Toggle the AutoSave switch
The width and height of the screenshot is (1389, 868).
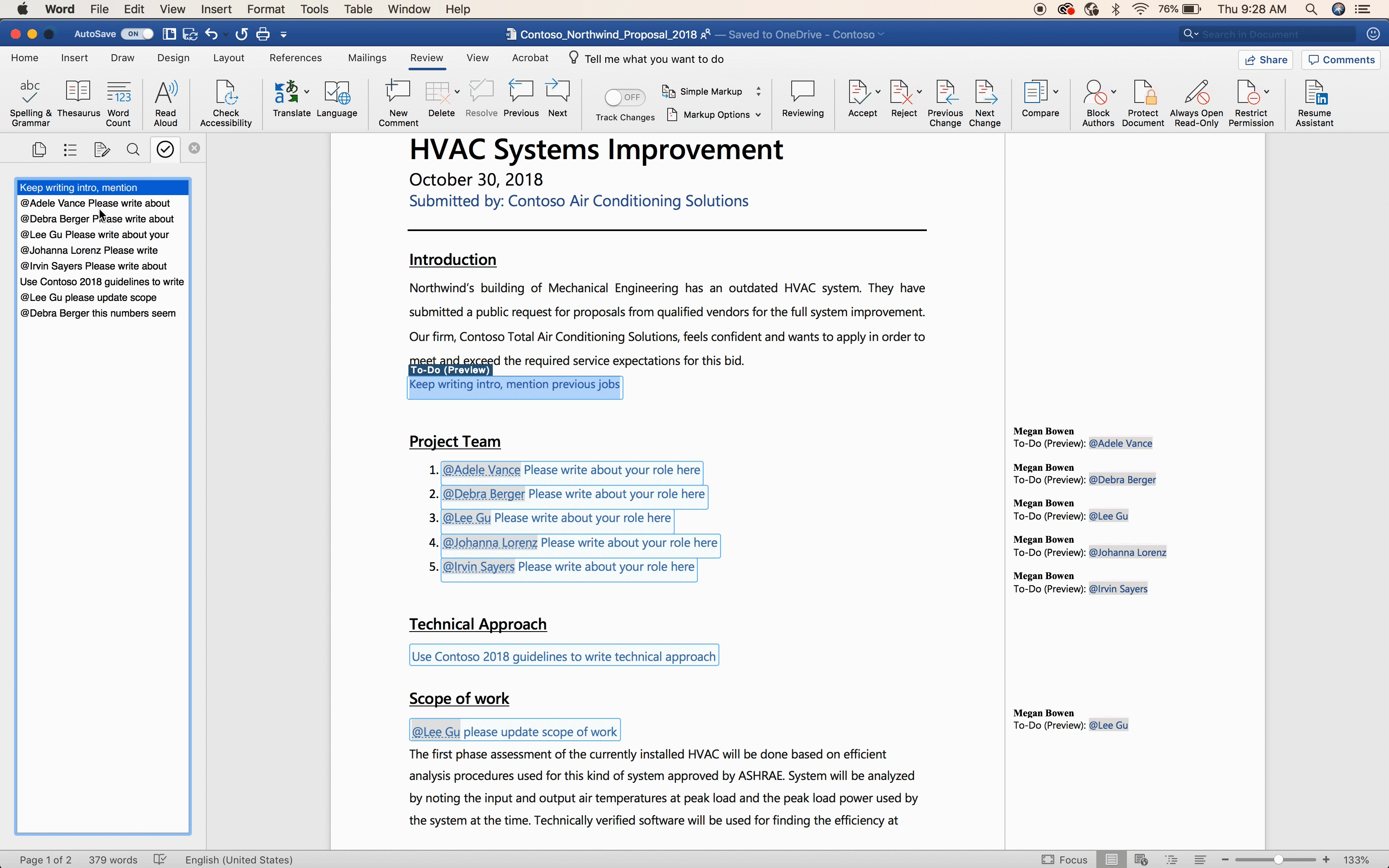tap(137, 34)
